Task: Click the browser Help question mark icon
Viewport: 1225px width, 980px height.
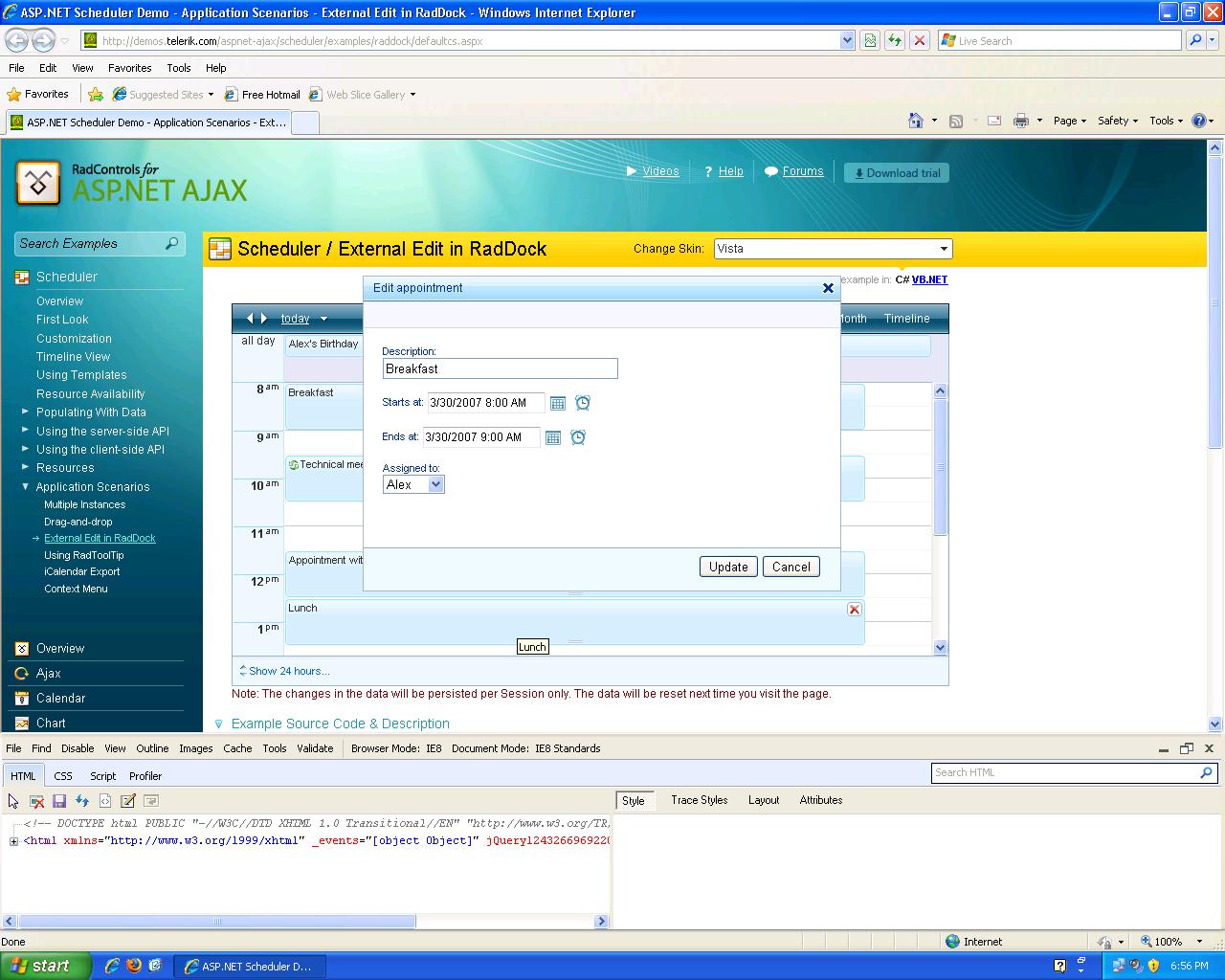Action: [1198, 121]
